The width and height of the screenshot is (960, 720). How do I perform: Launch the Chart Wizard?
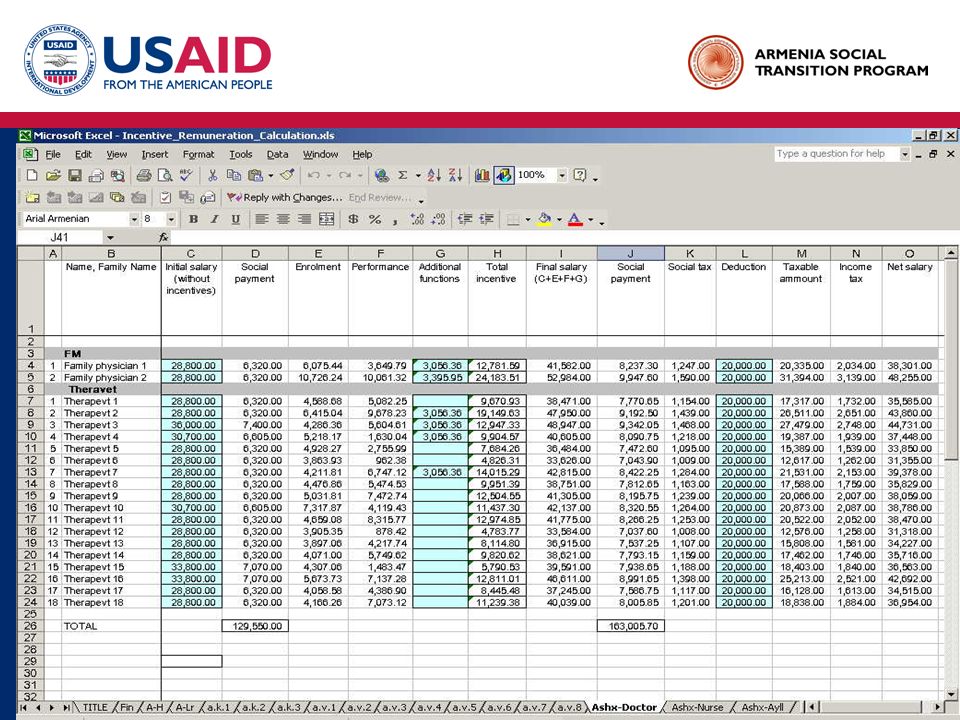(x=482, y=176)
